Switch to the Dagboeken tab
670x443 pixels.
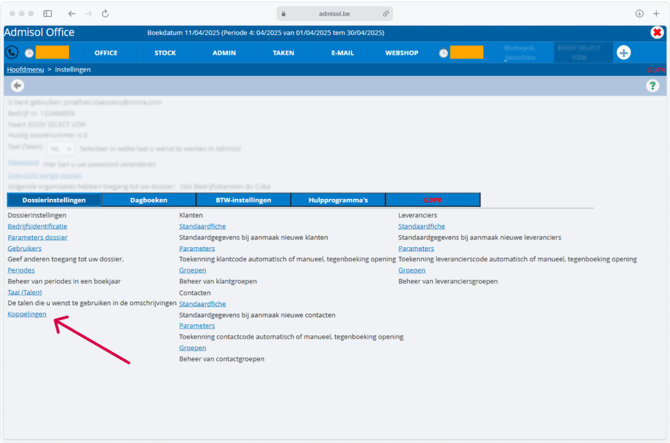click(x=149, y=200)
